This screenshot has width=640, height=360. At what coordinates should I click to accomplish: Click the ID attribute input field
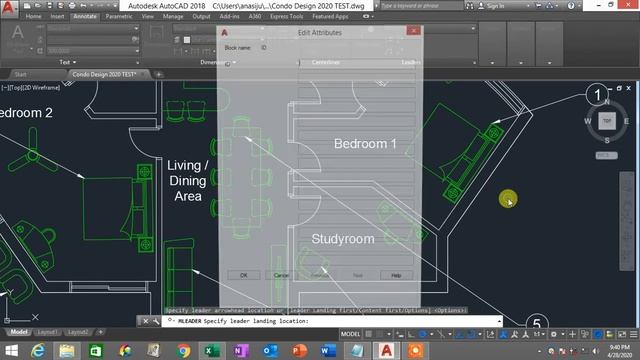(x=356, y=63)
